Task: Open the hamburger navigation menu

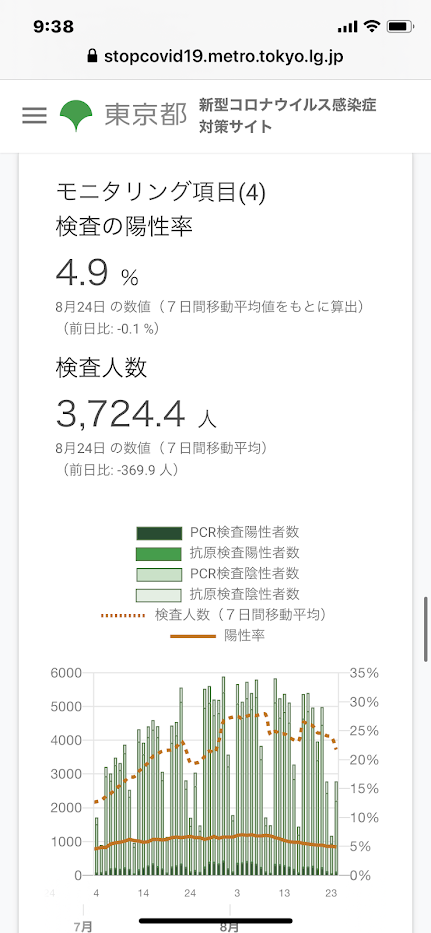Action: (35, 115)
